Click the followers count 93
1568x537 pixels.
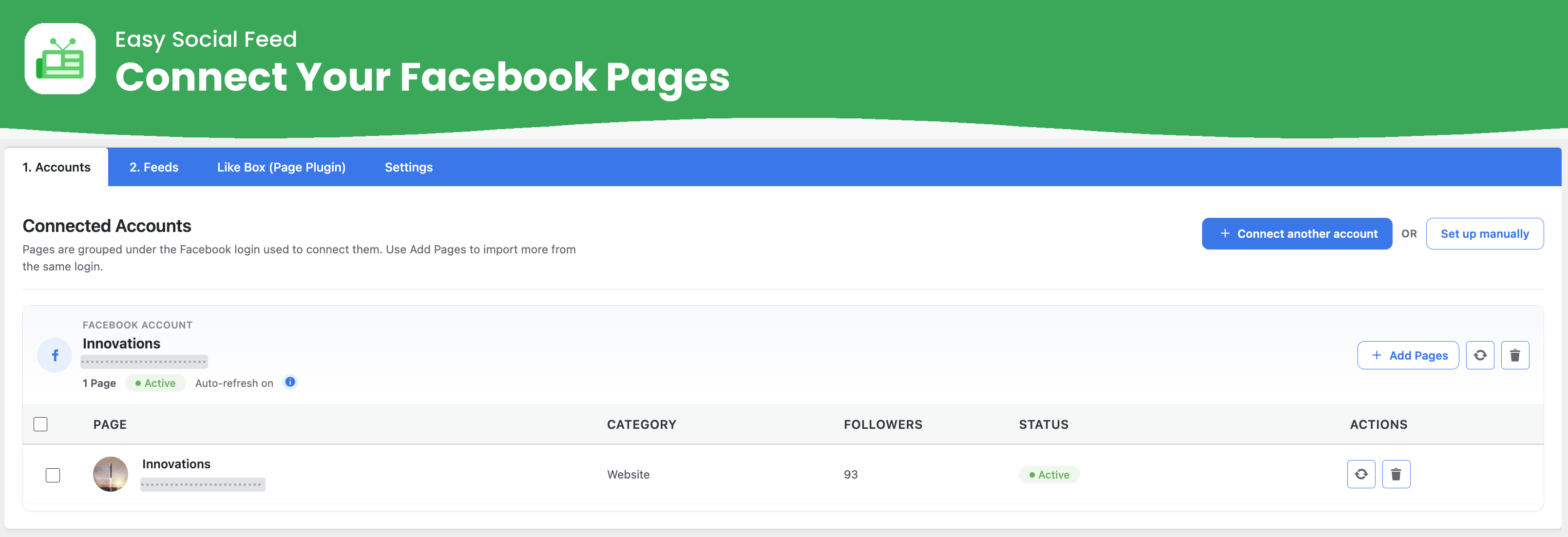pos(851,474)
